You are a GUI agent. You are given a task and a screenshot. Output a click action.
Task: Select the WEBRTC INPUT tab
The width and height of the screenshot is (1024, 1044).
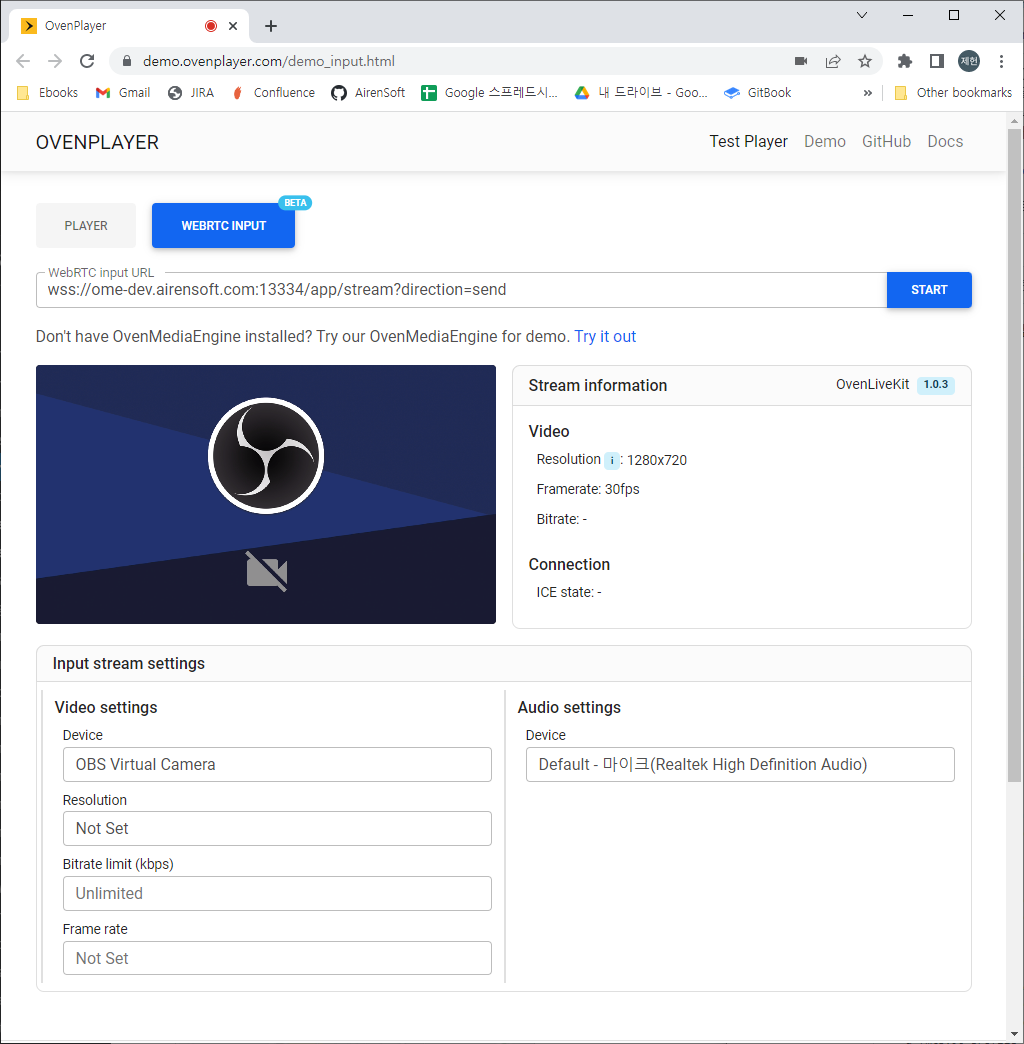click(x=222, y=225)
